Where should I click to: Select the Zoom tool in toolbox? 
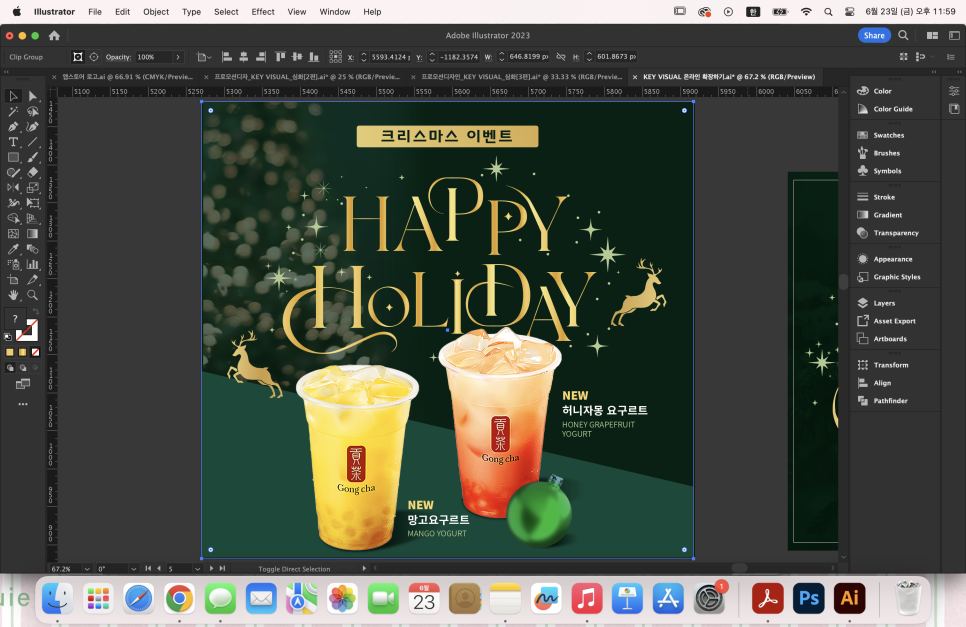(33, 295)
